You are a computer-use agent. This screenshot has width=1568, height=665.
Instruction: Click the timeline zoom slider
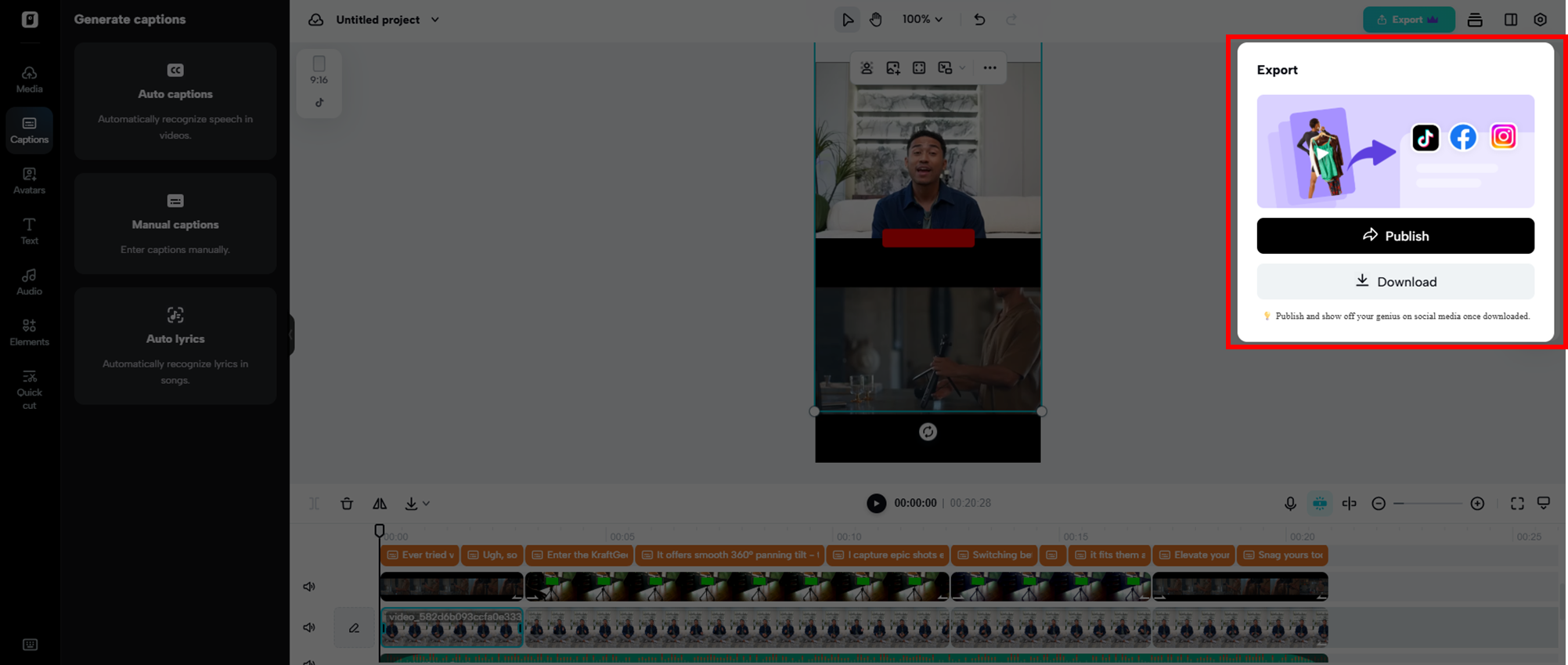[1428, 504]
